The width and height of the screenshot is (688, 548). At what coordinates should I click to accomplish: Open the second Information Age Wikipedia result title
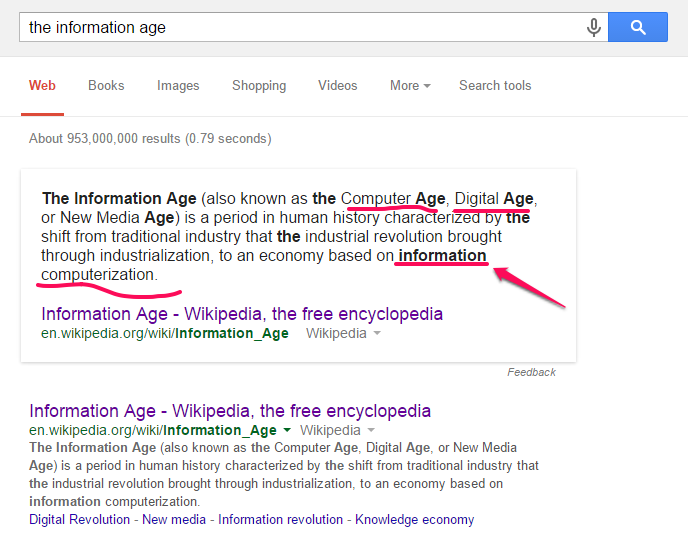pos(230,411)
